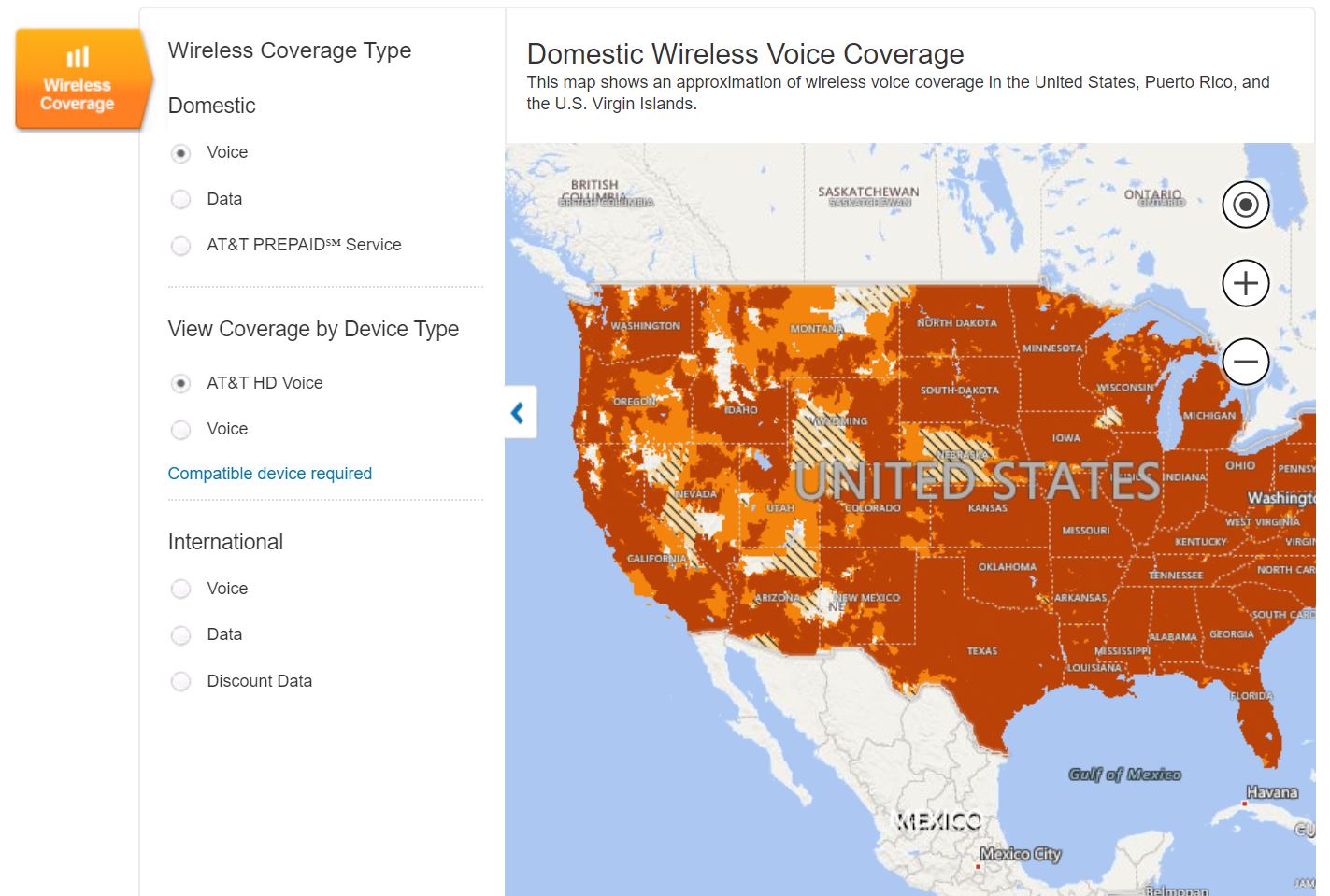Collapse the side panel with left chevron
Screen dimensions: 1330x896
pyautogui.click(x=520, y=412)
